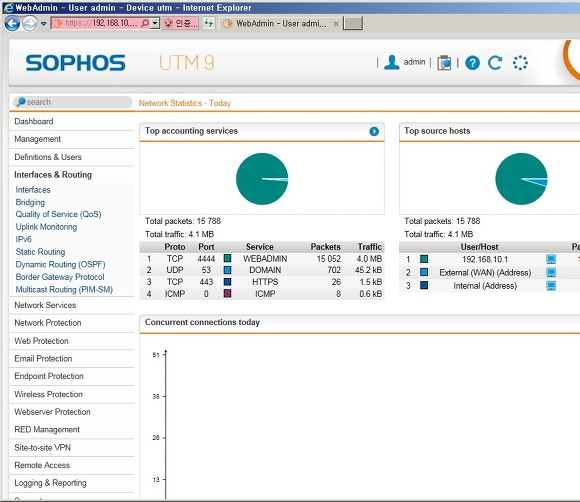
Task: Click monitor icon for Internal (Address)
Action: (551, 286)
